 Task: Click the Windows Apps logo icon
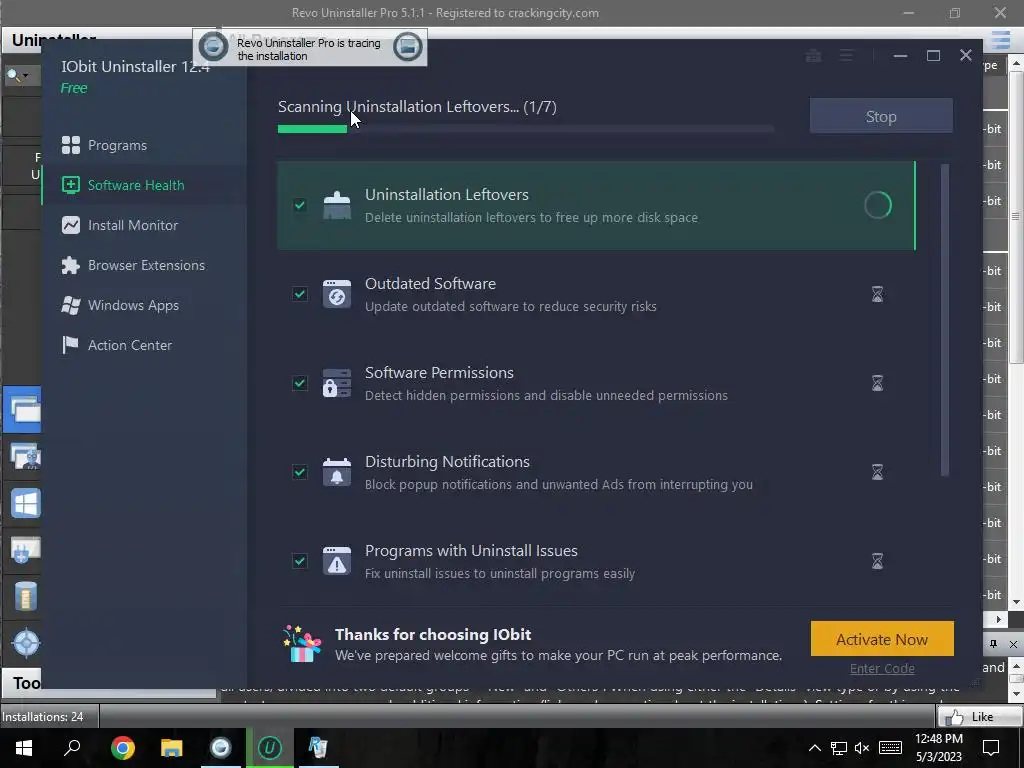[x=71, y=305]
